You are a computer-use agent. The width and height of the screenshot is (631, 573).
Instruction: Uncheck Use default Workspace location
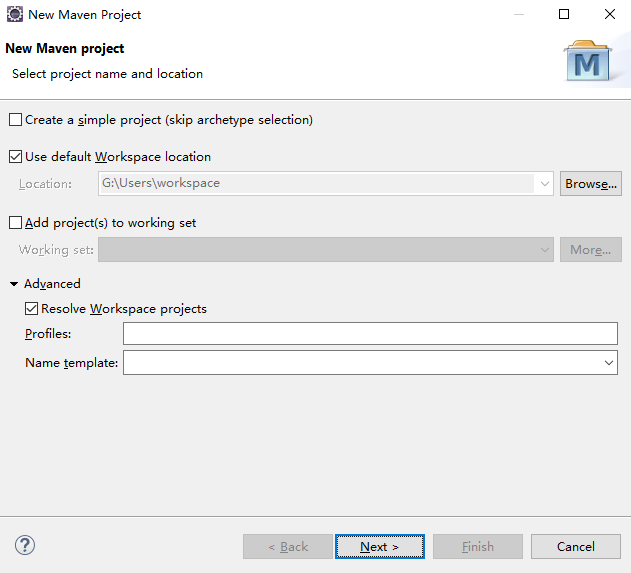15,157
